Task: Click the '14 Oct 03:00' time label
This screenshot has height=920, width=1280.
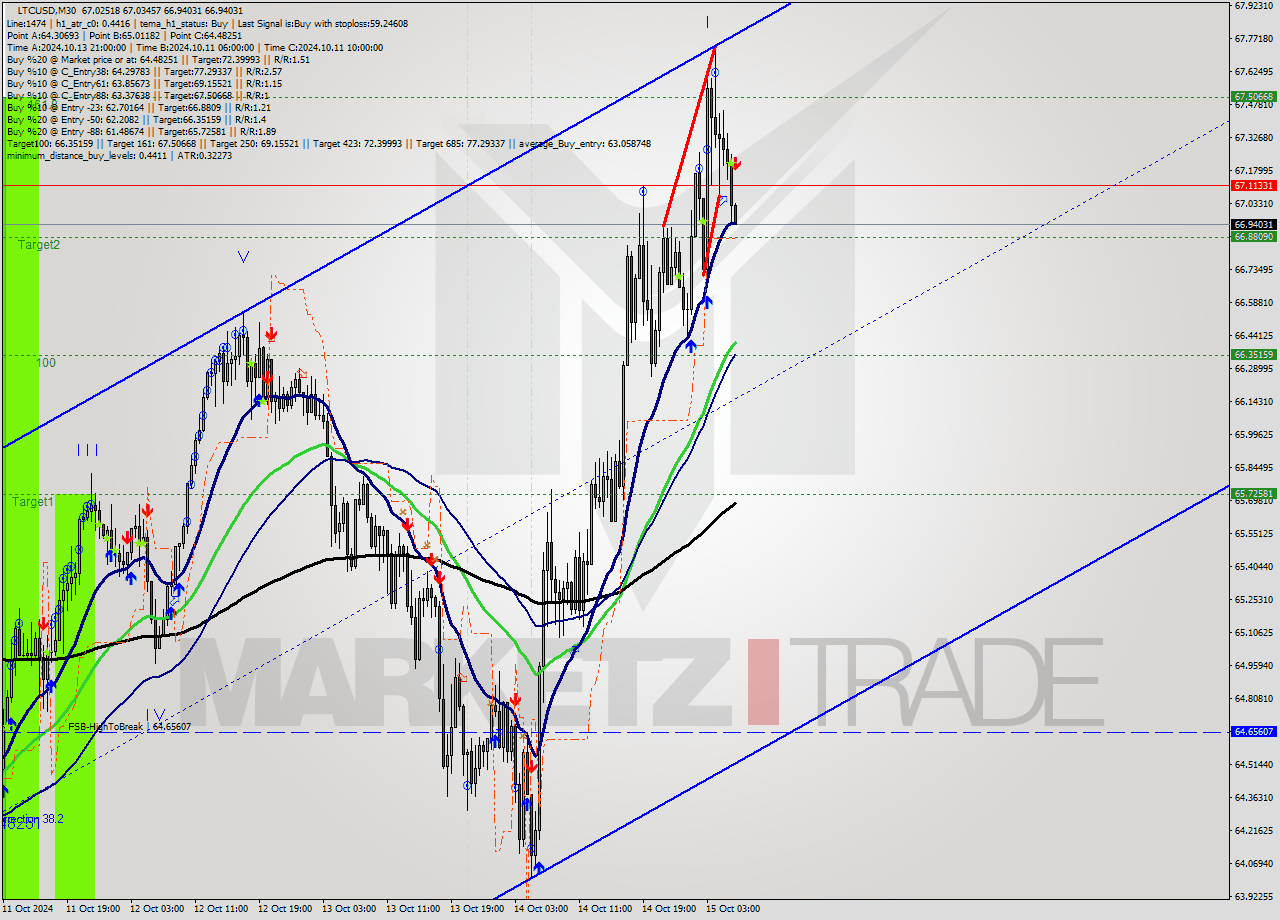Action: [x=541, y=909]
